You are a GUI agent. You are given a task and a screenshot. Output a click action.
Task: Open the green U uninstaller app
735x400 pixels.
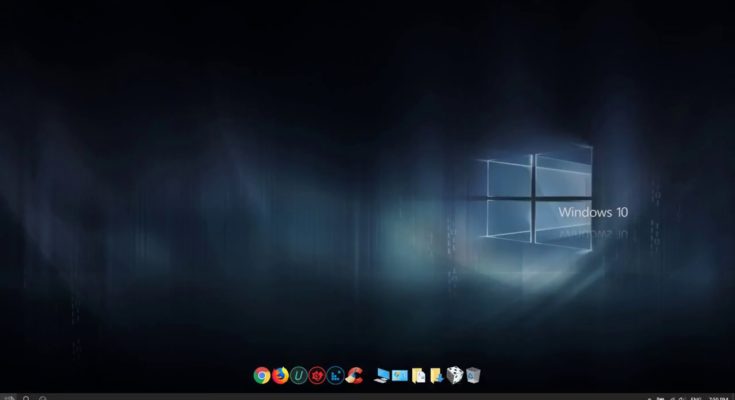(x=299, y=376)
